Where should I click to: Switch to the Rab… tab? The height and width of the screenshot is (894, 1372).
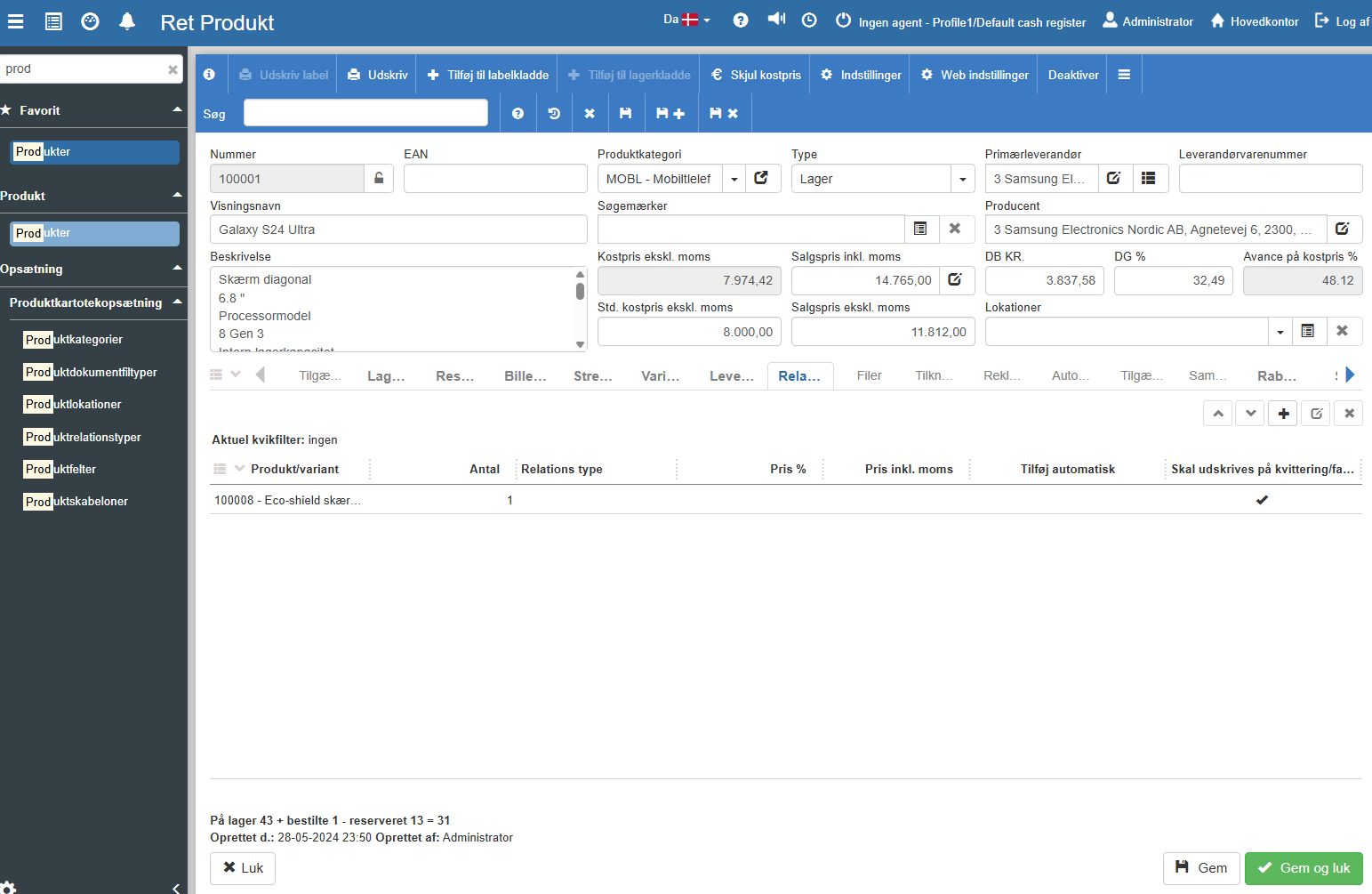1277,376
